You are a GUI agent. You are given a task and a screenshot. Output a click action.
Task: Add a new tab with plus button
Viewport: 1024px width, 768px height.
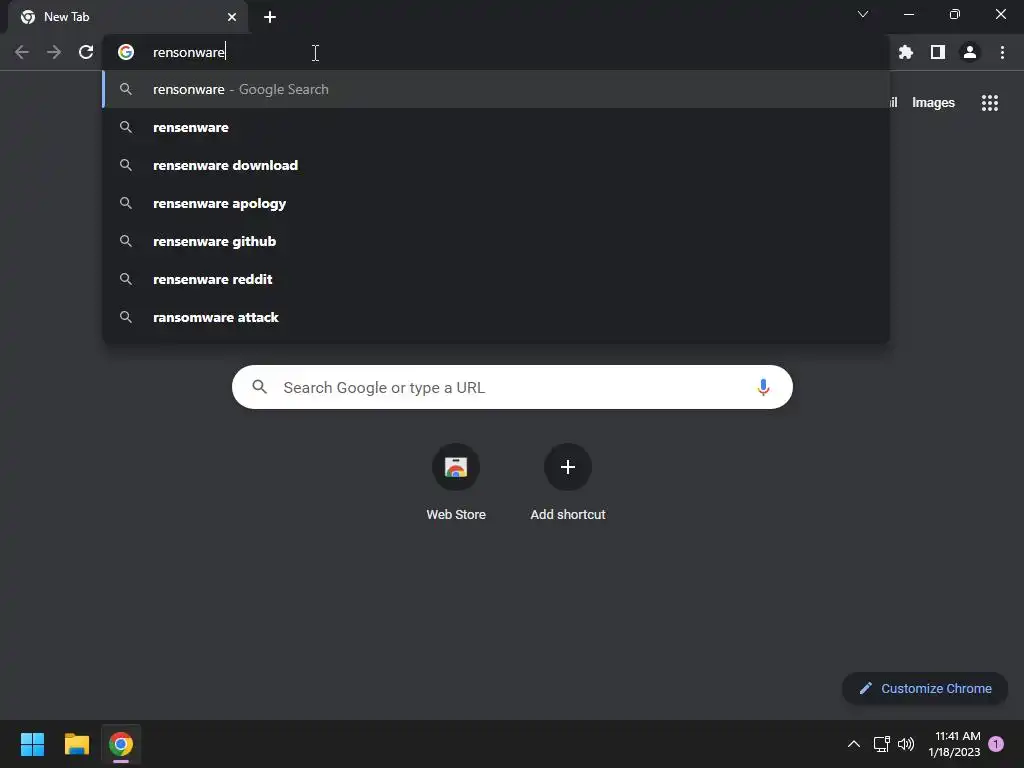(x=270, y=17)
